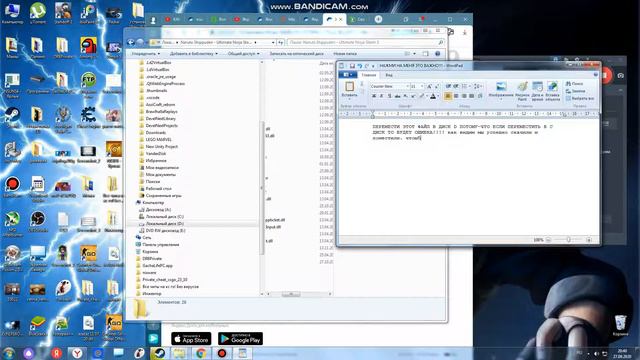The height and width of the screenshot is (360, 640).
Task: Click Записать на оптический диск in Explorer
Action: (x=296, y=53)
